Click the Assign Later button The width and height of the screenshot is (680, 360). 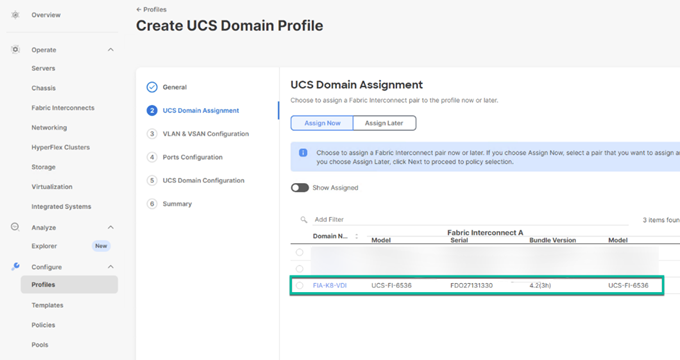pyautogui.click(x=384, y=123)
